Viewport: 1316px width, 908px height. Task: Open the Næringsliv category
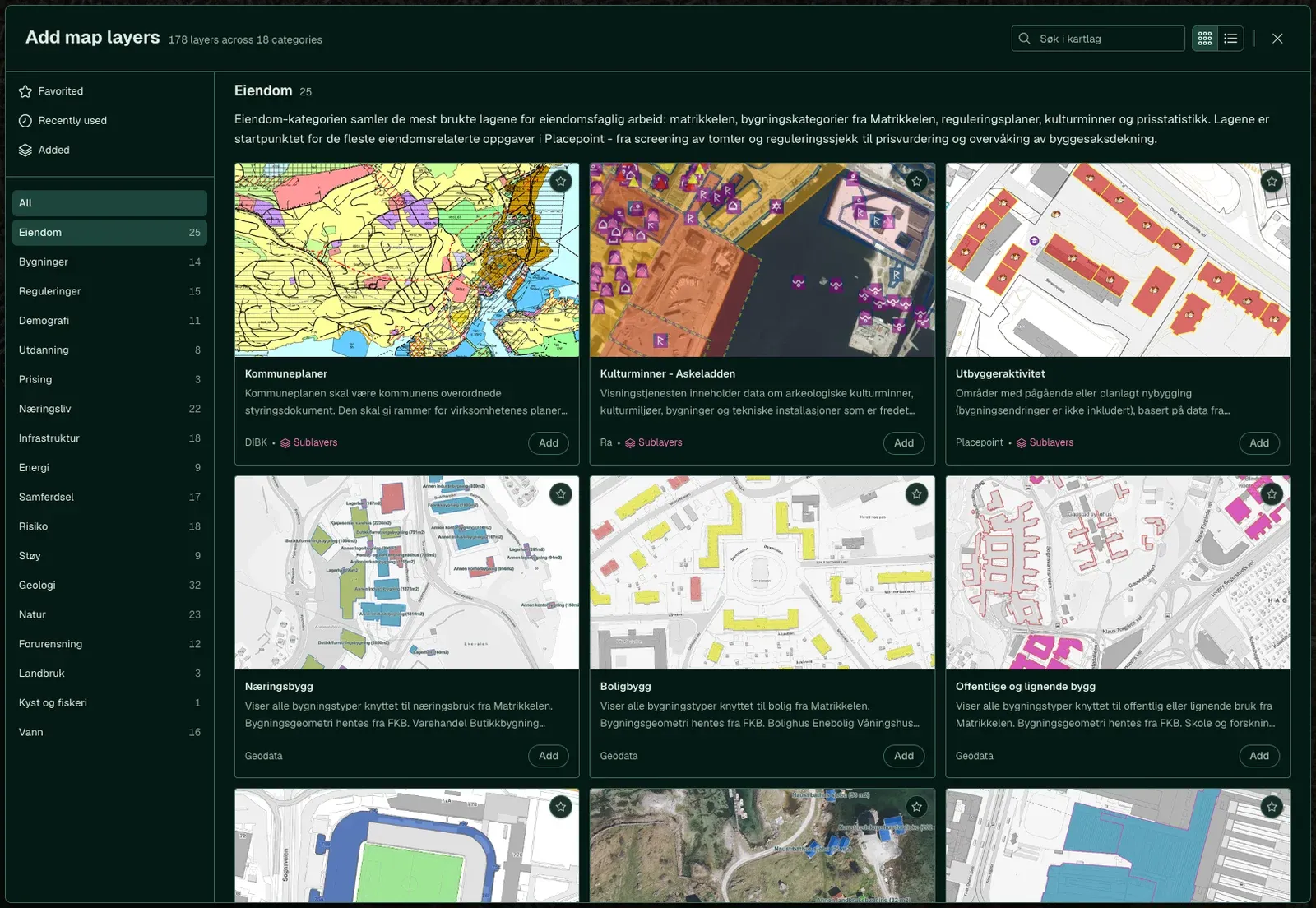coord(109,409)
